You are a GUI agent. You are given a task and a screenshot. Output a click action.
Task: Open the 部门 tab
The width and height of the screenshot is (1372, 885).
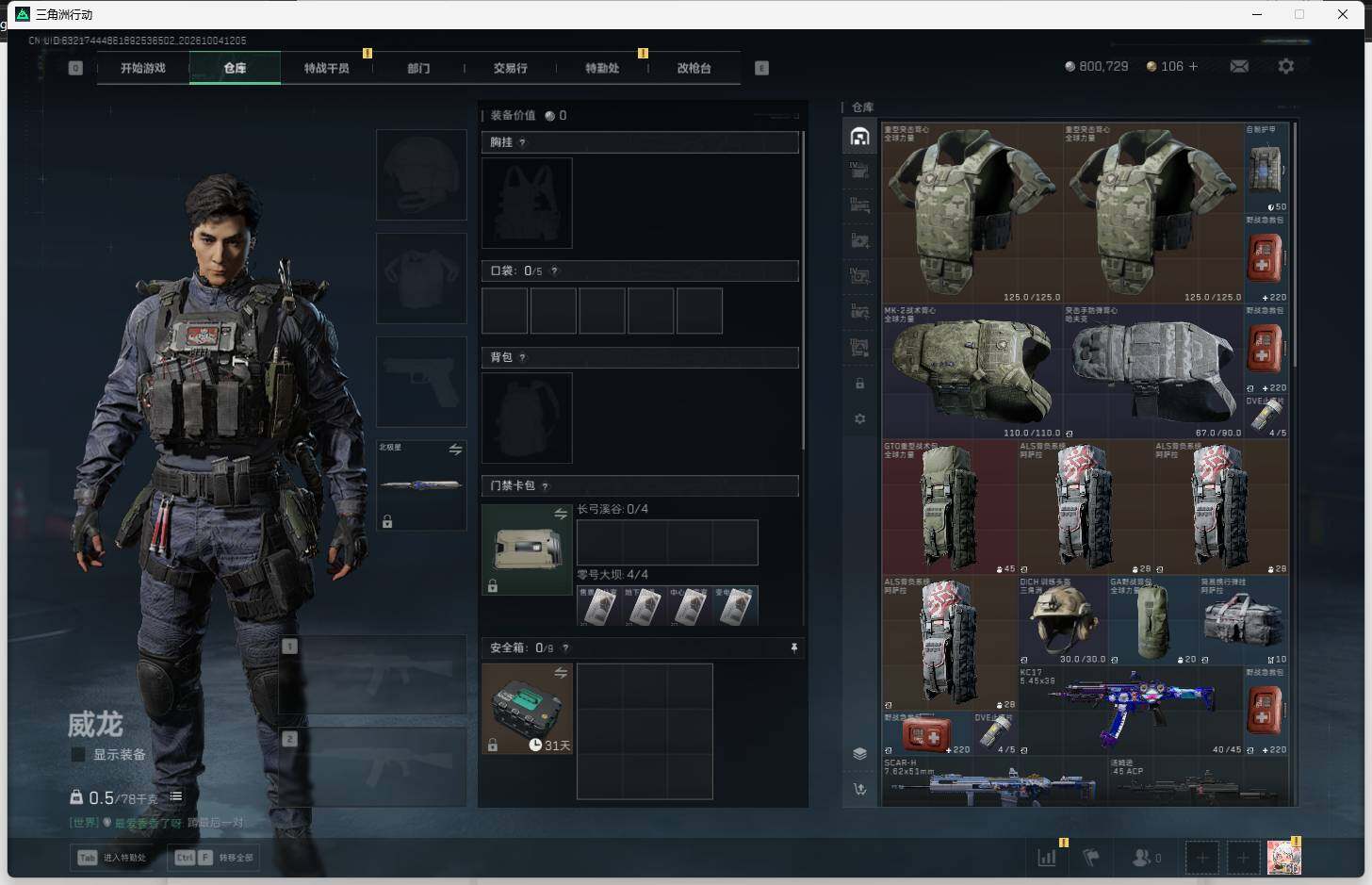click(418, 68)
